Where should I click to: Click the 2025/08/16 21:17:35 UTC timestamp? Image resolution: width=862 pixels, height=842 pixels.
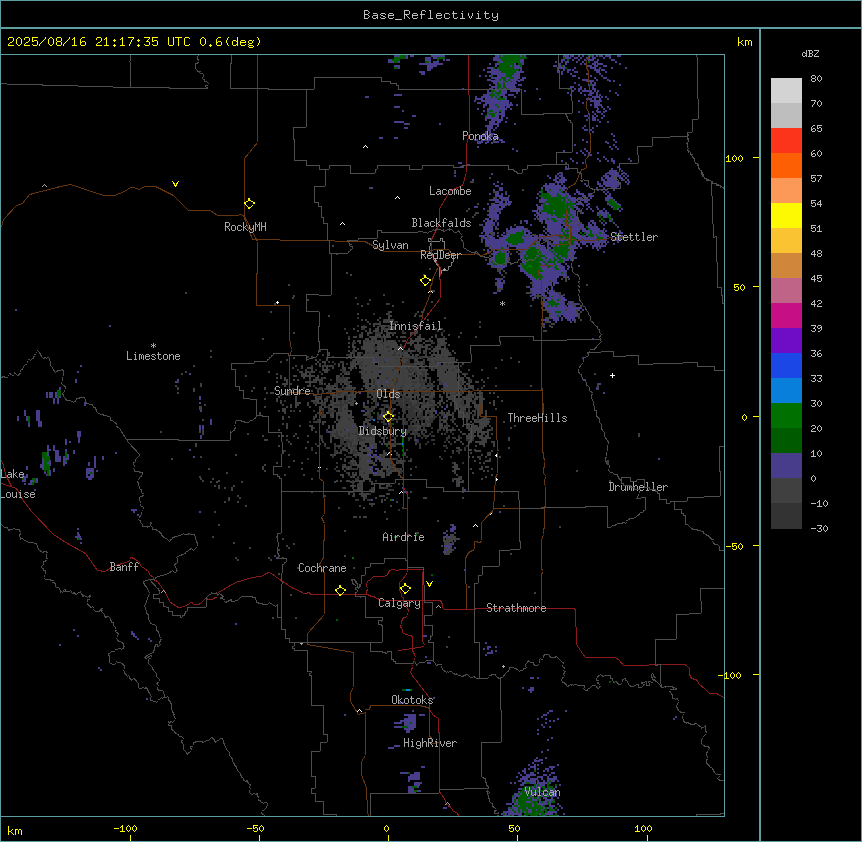[99, 42]
